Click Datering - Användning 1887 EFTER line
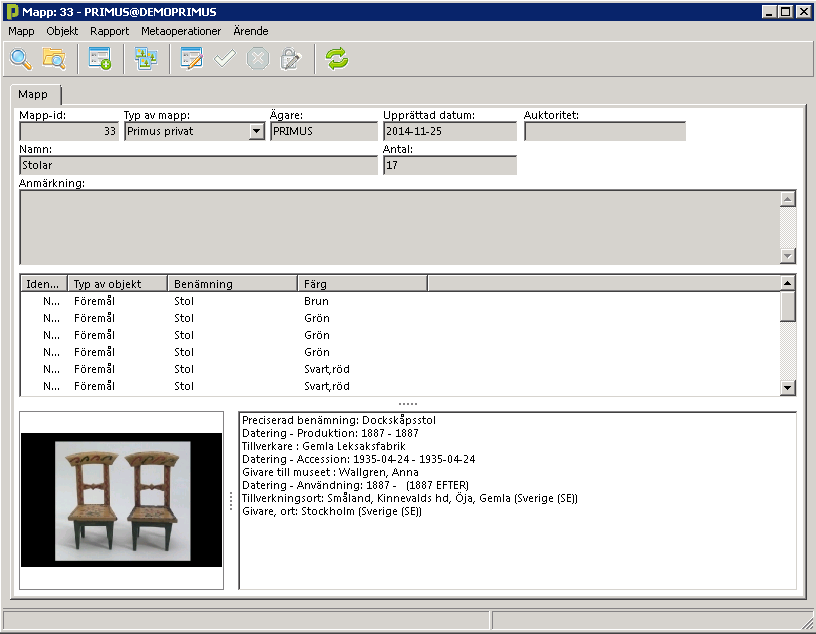 pyautogui.click(x=355, y=486)
